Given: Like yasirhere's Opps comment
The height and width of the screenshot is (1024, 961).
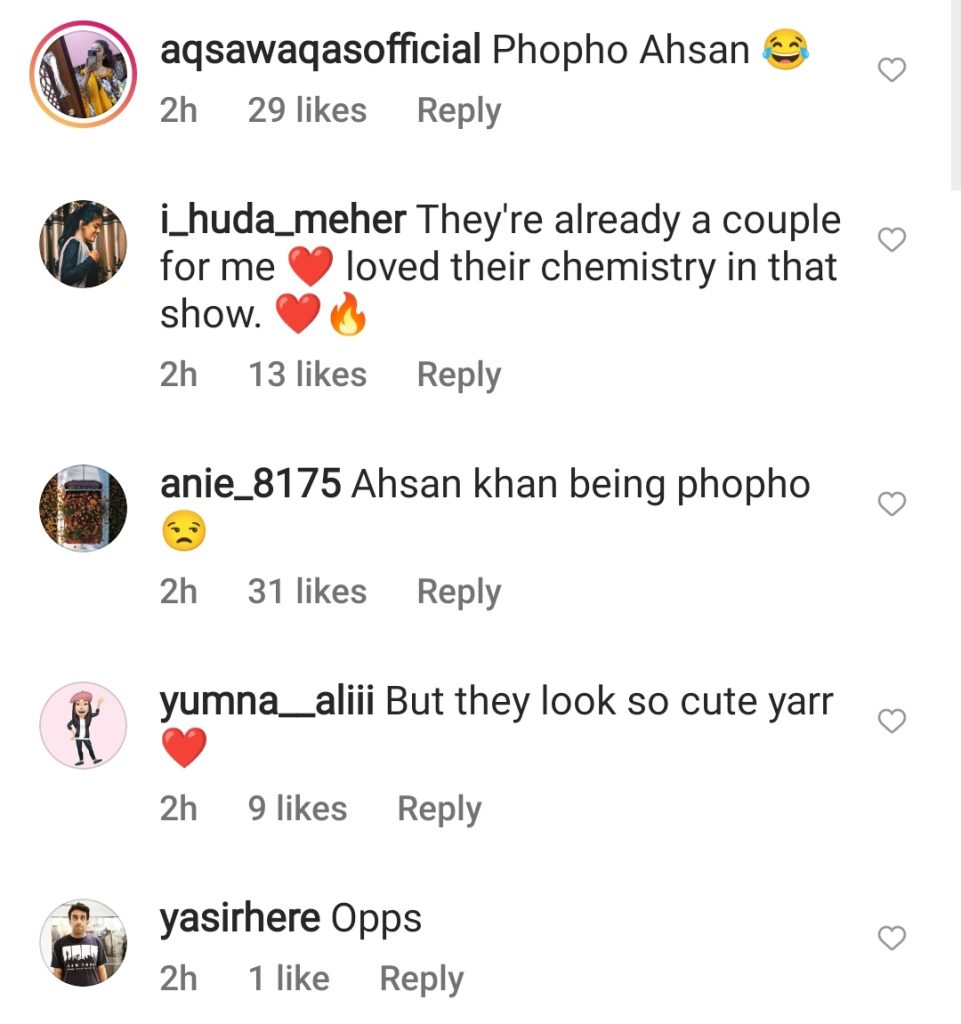Looking at the screenshot, I should click(x=892, y=937).
